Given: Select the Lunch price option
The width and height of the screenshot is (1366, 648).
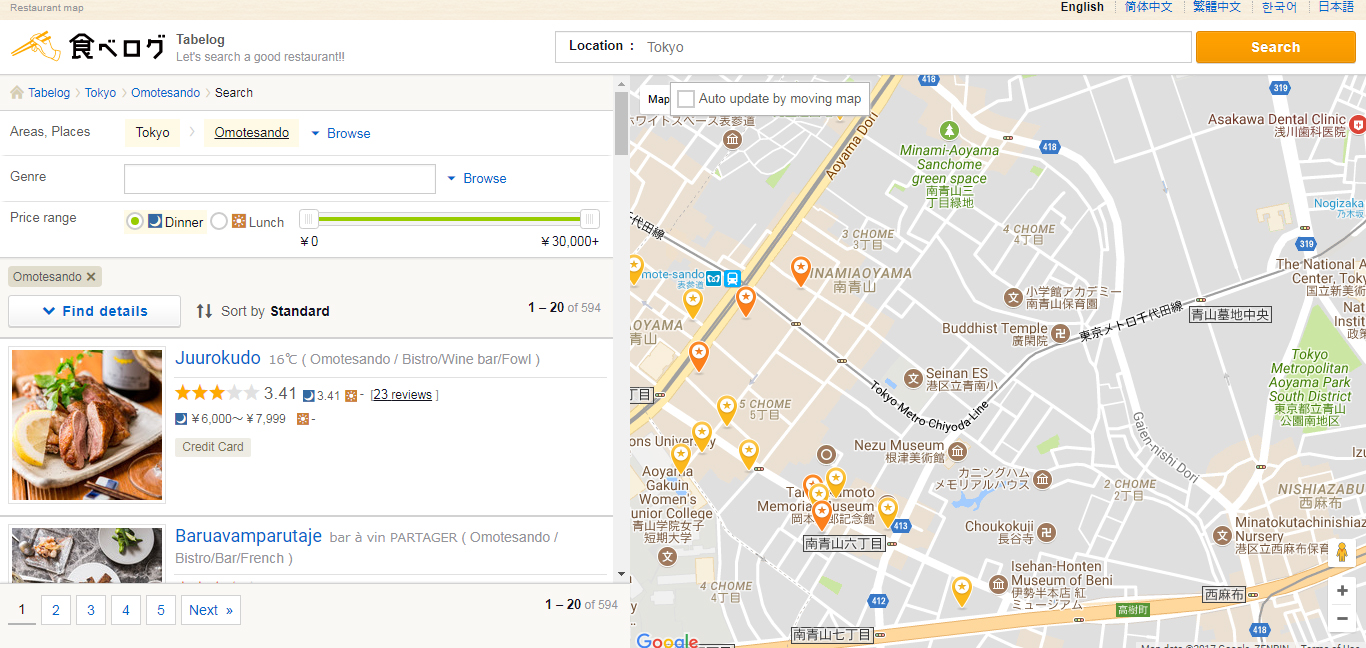Looking at the screenshot, I should coord(219,221).
